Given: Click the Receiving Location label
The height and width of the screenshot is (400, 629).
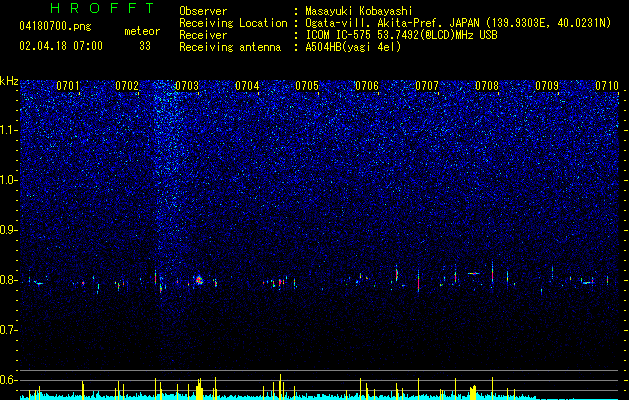Looking at the screenshot, I should [233, 23].
